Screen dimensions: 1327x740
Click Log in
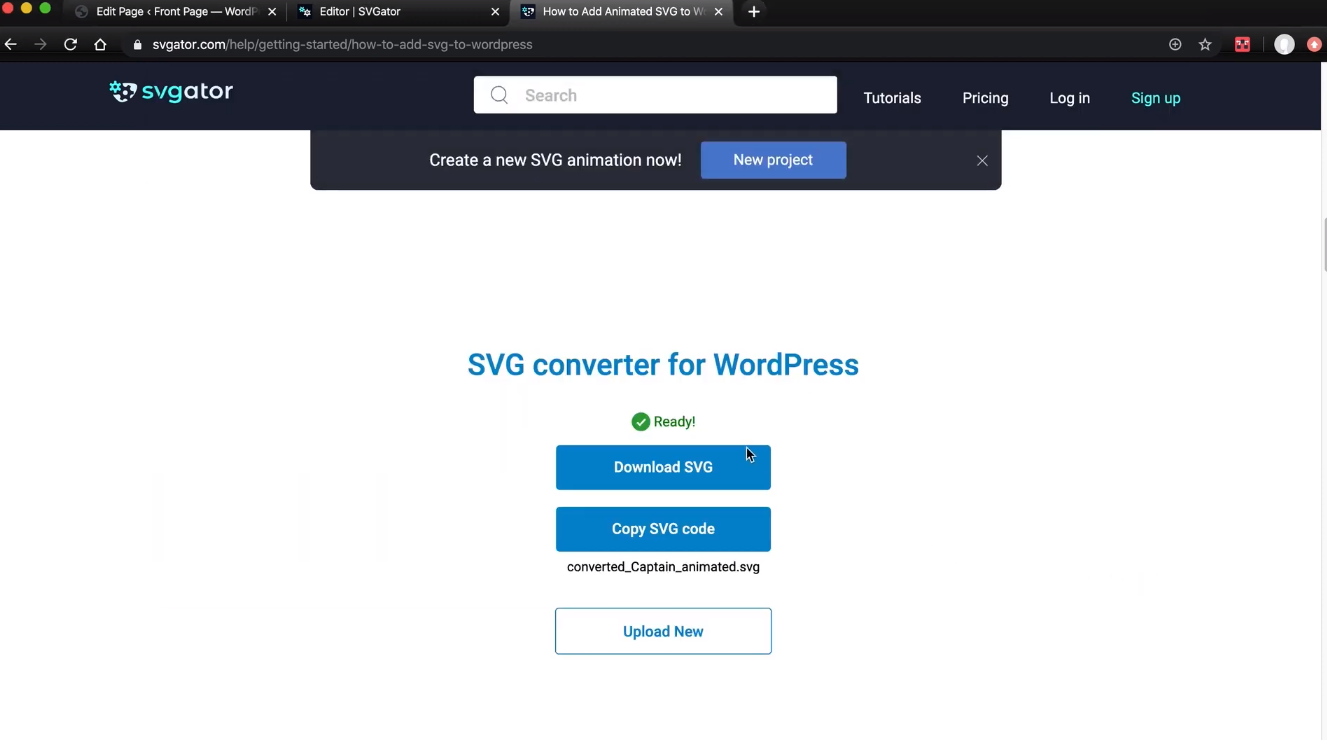click(1069, 98)
